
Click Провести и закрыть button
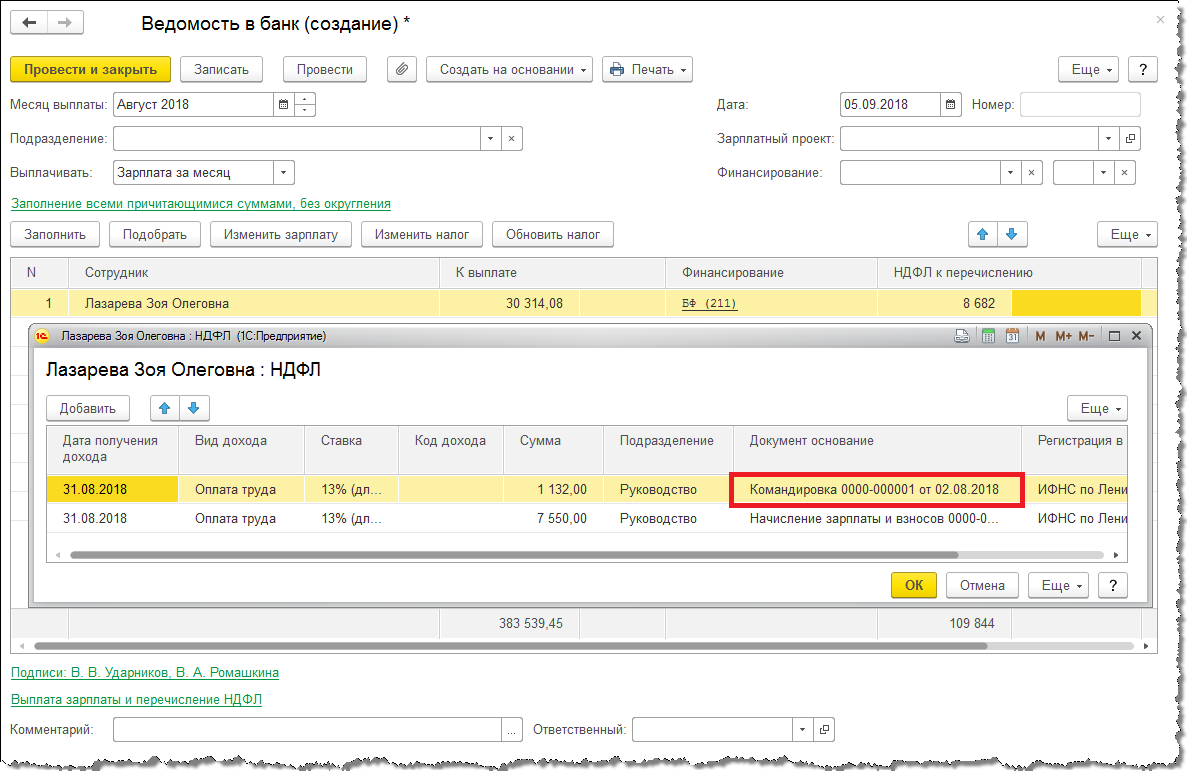(90, 69)
